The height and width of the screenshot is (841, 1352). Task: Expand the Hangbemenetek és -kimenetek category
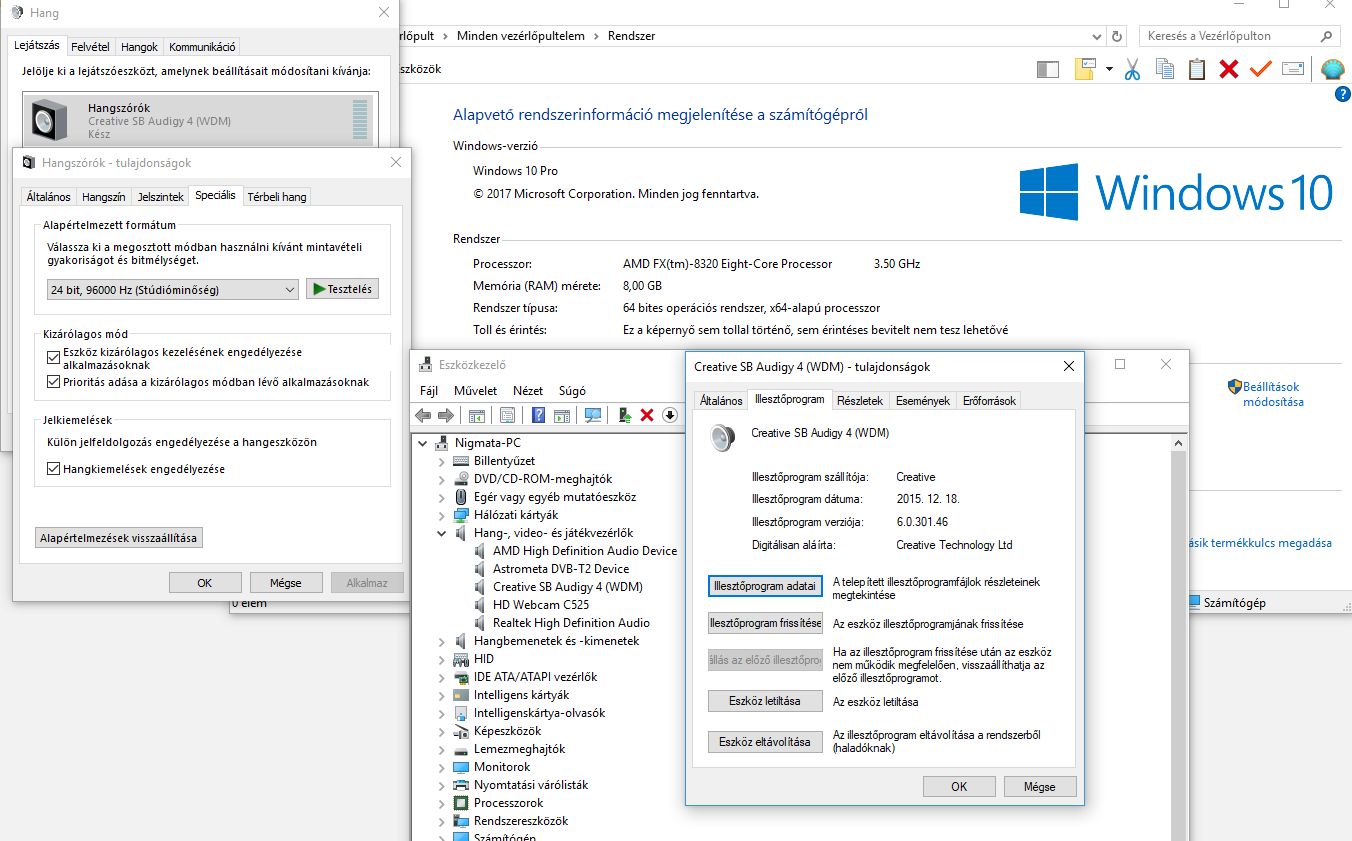(442, 641)
